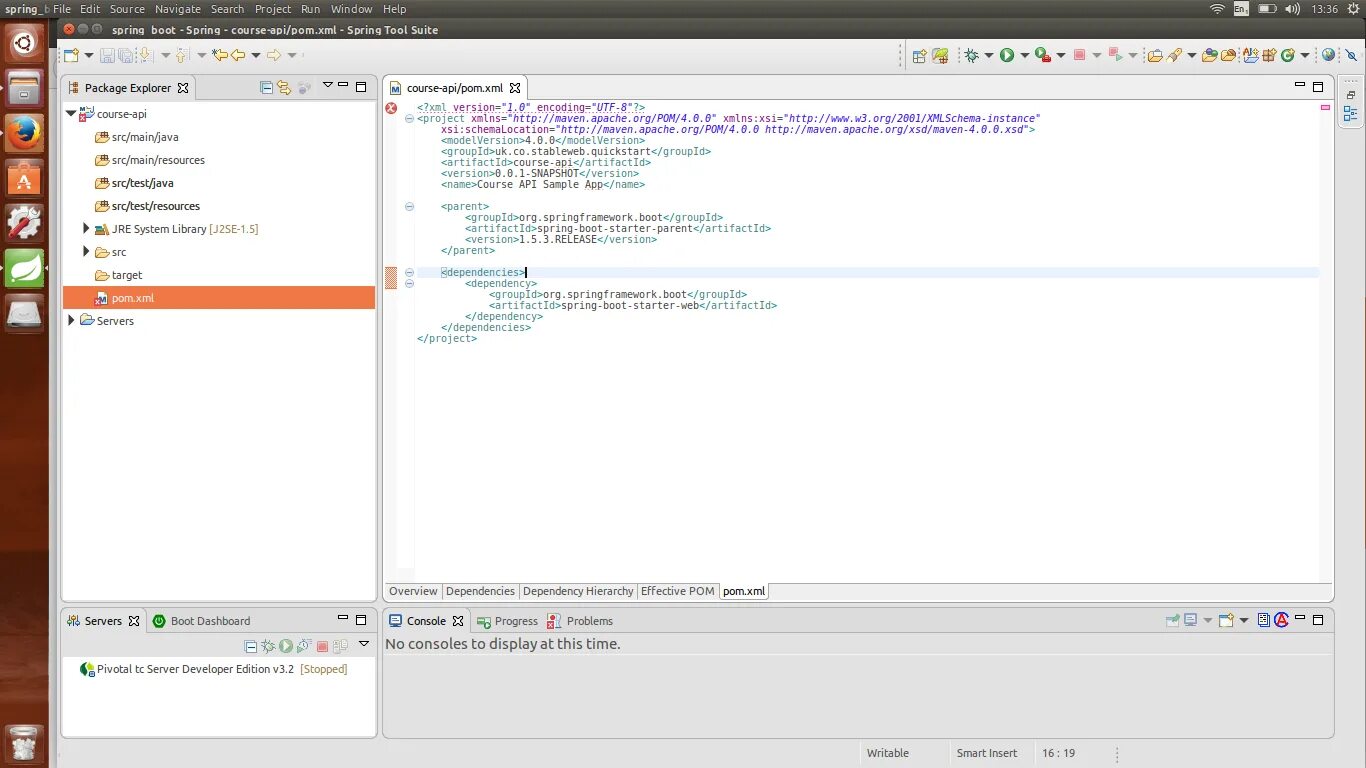Open the Navigate menu
Image resolution: width=1366 pixels, height=768 pixels.
point(178,9)
